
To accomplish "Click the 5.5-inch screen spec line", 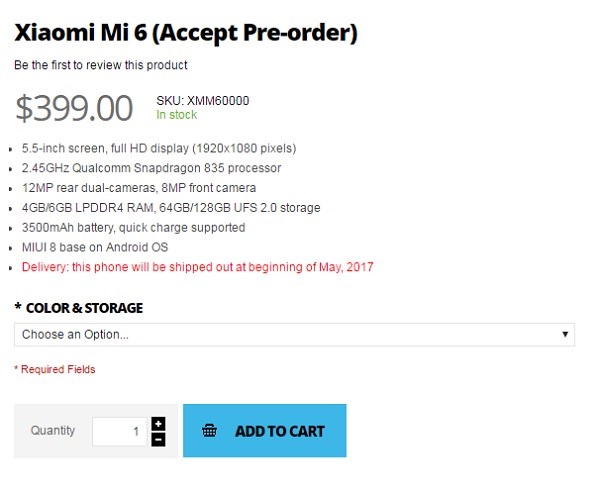I will (x=159, y=148).
